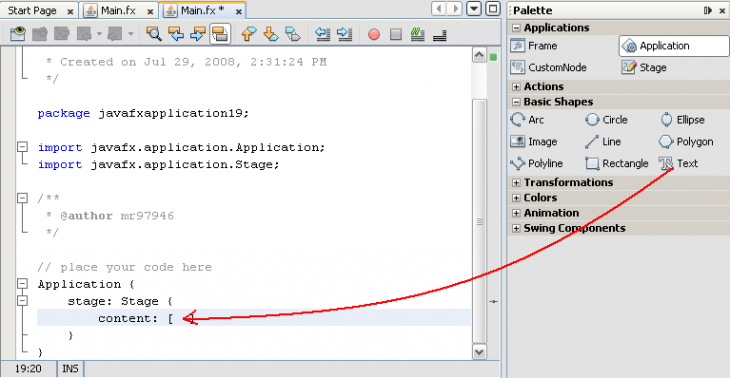Collapse the @author Javadoc comment fold
The height and width of the screenshot is (378, 730).
(x=22, y=198)
